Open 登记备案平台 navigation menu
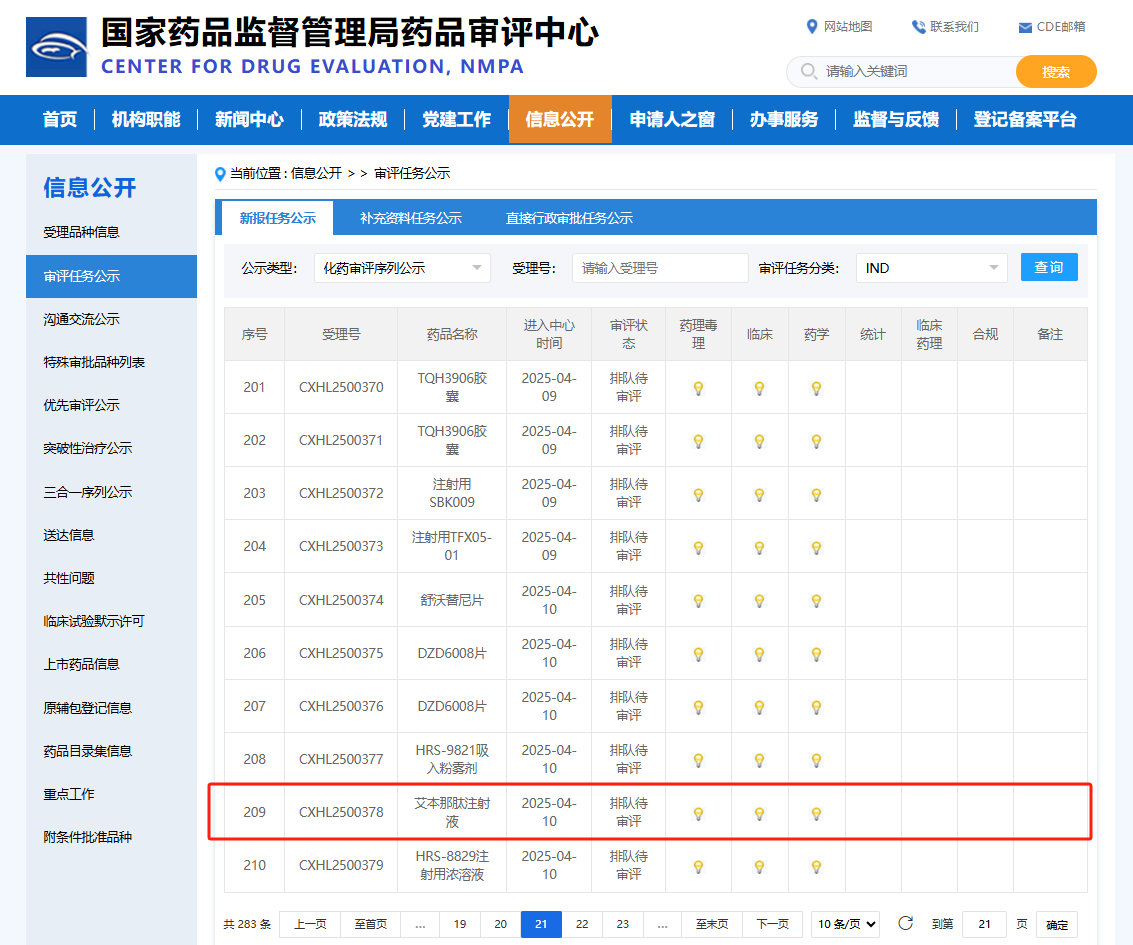Image resolution: width=1133 pixels, height=945 pixels. pos(1025,119)
